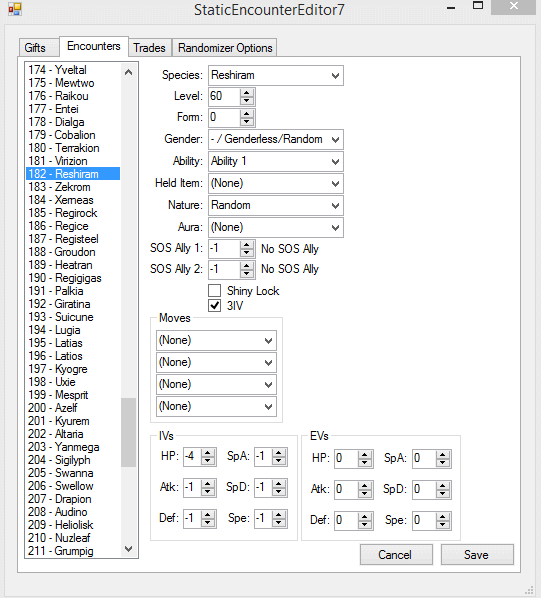Select 201 - Kyurem in the list
This screenshot has height=598, width=541.
(73, 421)
